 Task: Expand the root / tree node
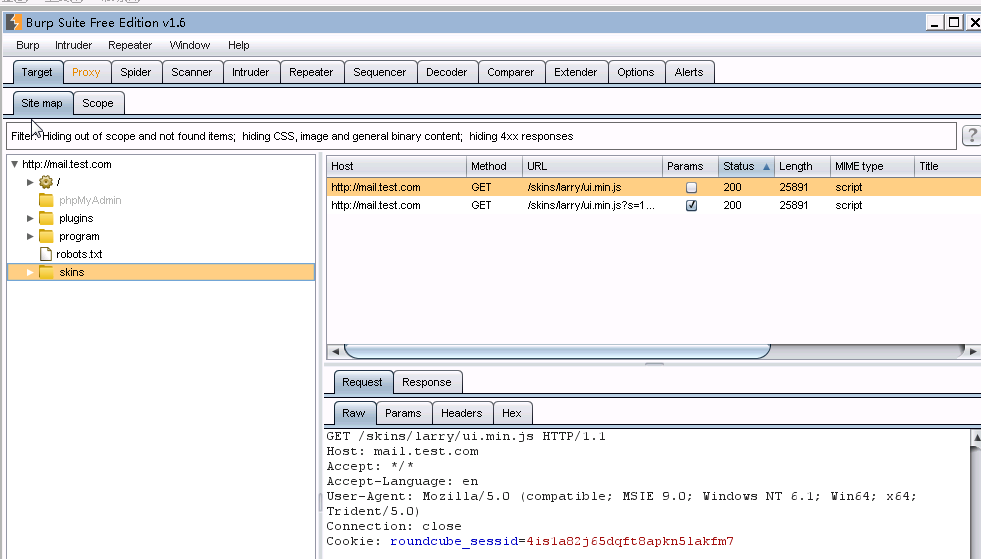pyautogui.click(x=30, y=182)
